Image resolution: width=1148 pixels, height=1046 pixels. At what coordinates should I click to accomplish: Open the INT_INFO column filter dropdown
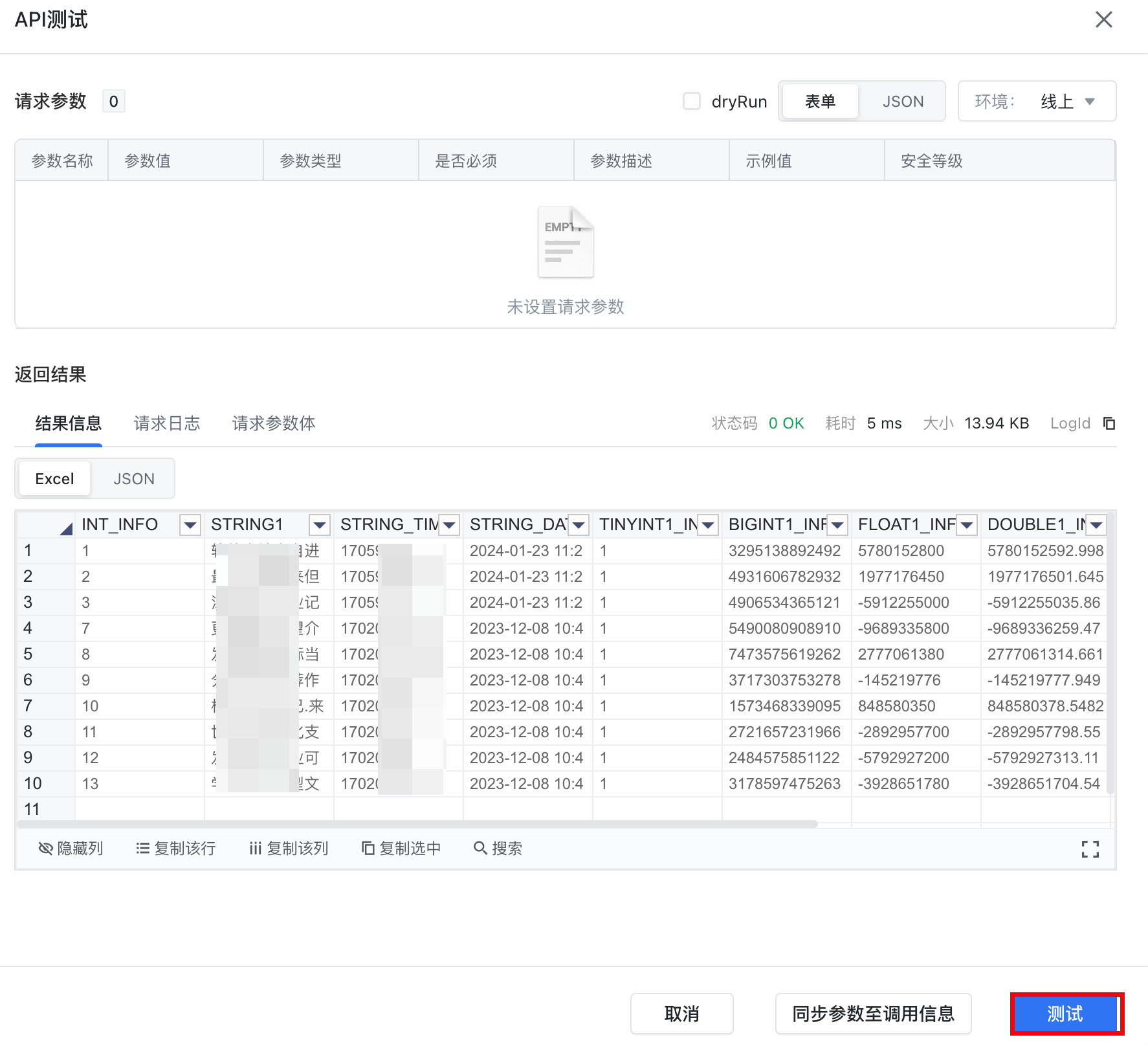pos(190,525)
